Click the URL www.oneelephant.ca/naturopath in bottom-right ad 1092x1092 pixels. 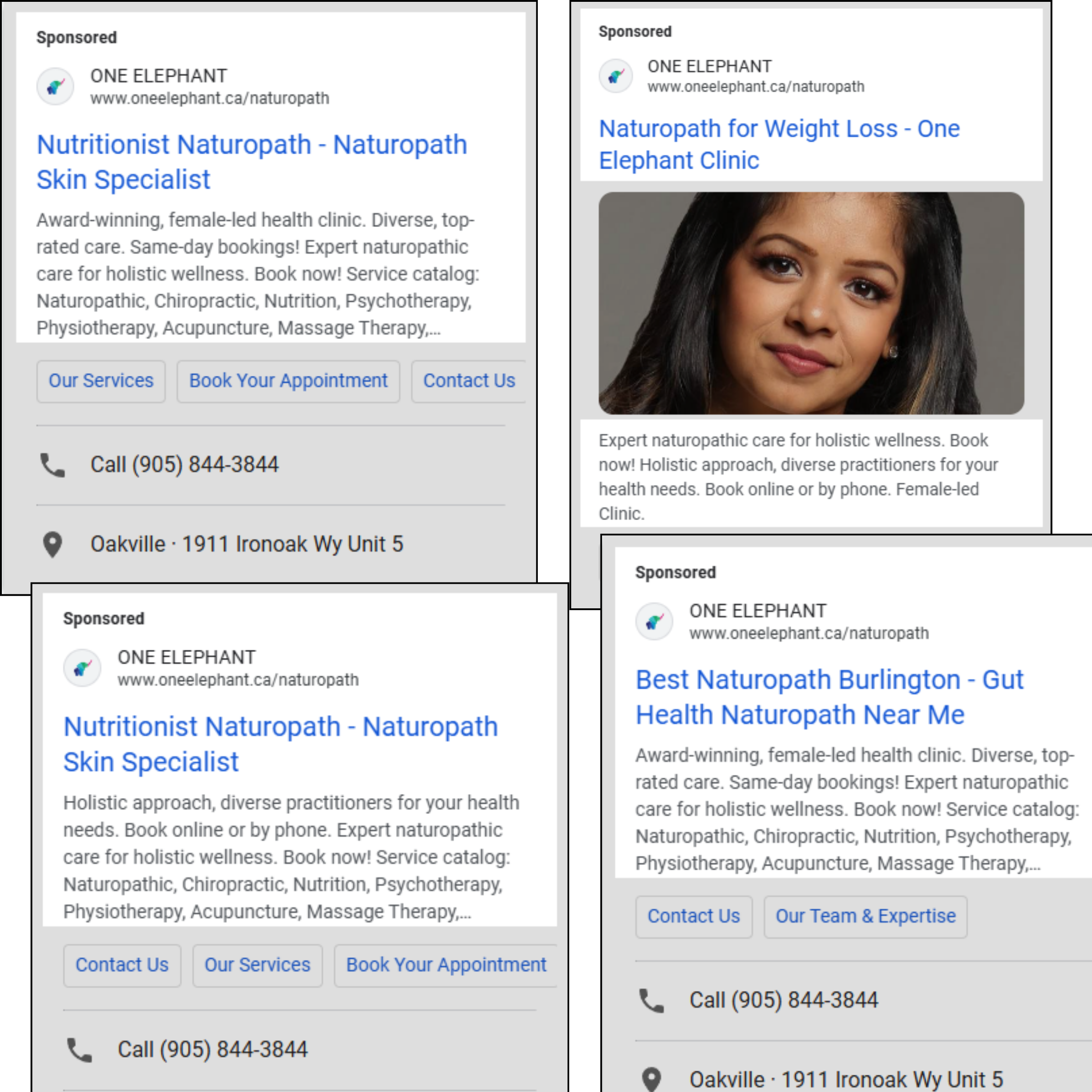[x=809, y=633]
